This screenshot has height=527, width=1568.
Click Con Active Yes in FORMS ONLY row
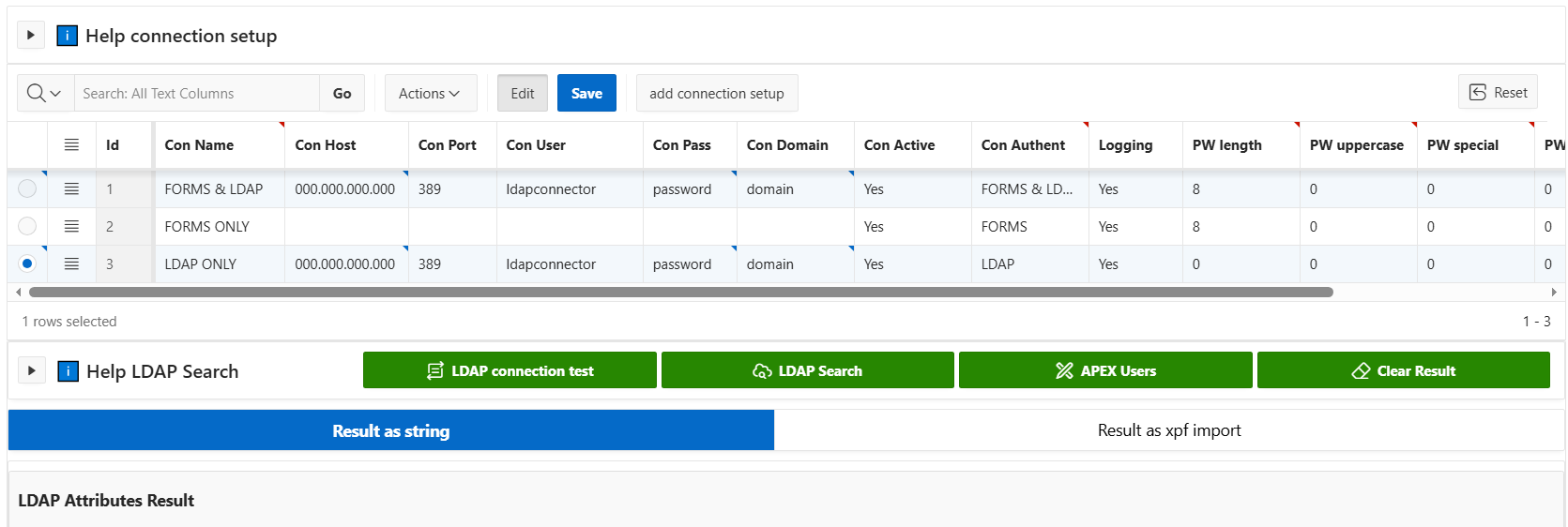(x=913, y=226)
